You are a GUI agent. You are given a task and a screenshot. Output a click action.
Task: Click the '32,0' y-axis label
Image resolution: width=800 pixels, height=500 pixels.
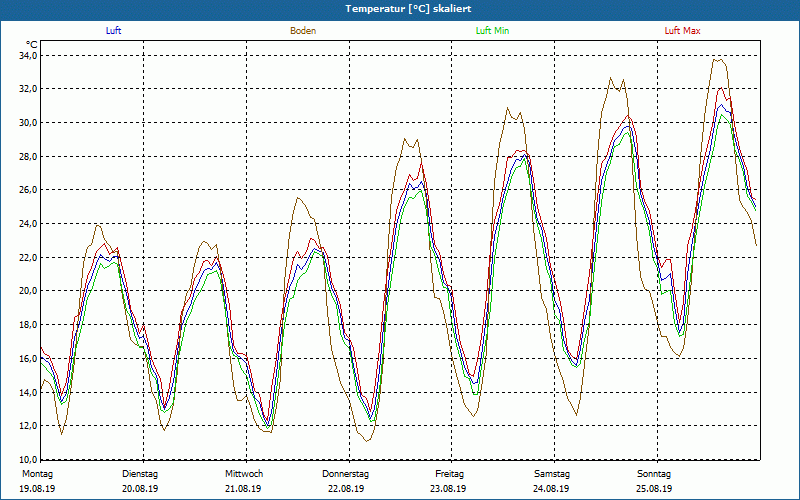click(29, 89)
